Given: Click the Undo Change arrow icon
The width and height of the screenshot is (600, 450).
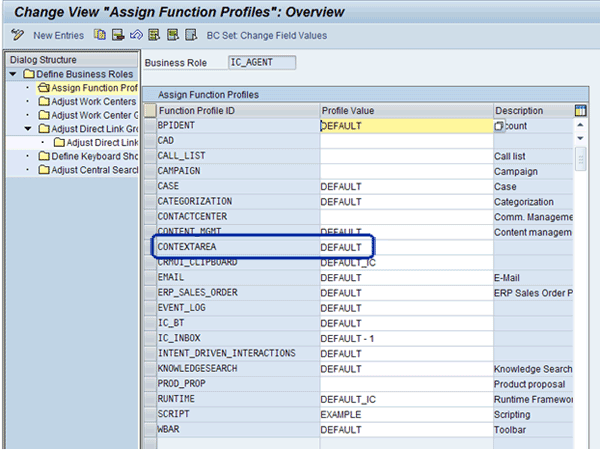Looking at the screenshot, I should (x=136, y=35).
